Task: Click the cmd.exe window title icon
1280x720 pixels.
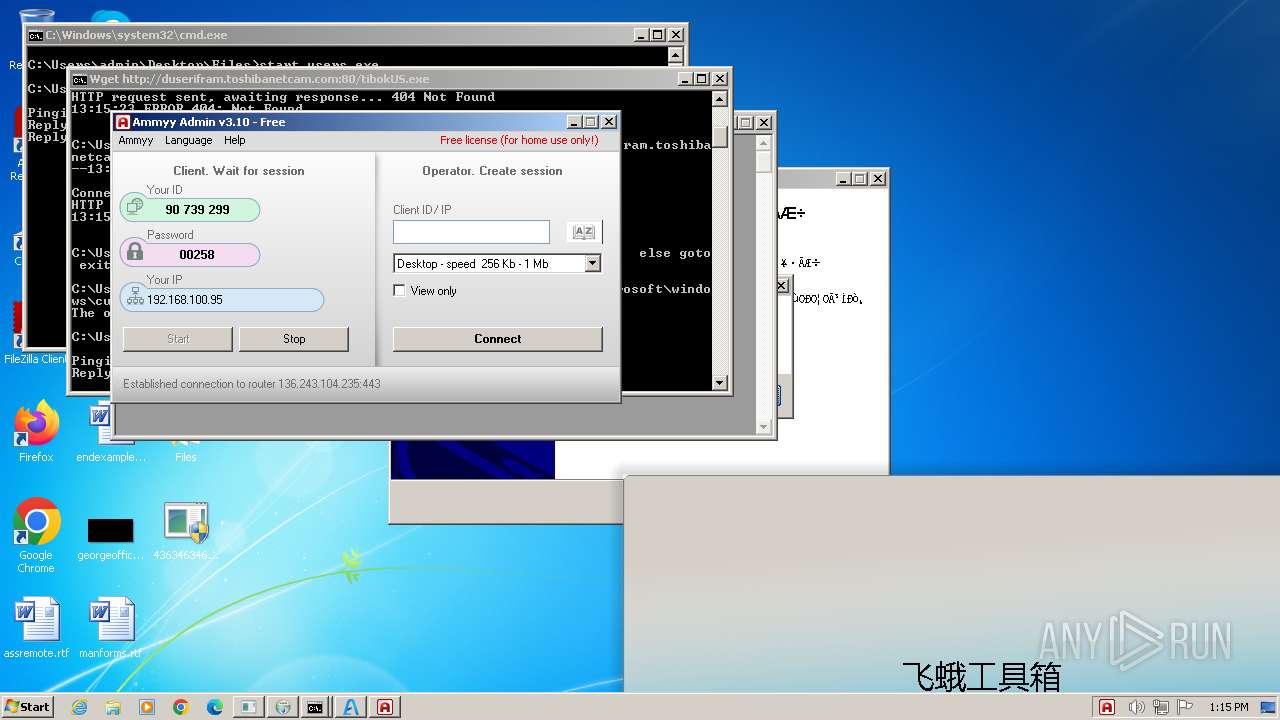Action: (35, 35)
